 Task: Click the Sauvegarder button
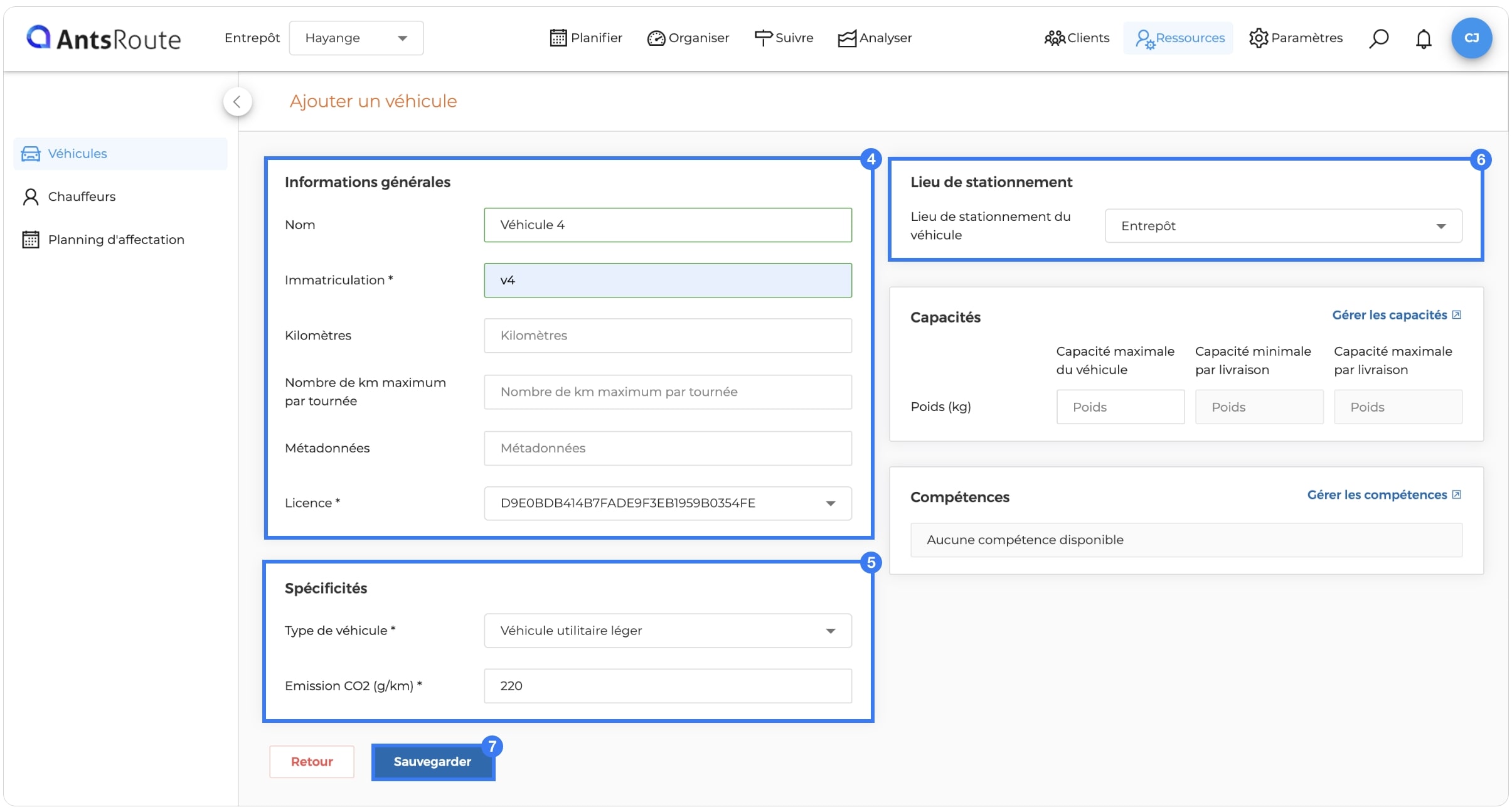(x=432, y=762)
